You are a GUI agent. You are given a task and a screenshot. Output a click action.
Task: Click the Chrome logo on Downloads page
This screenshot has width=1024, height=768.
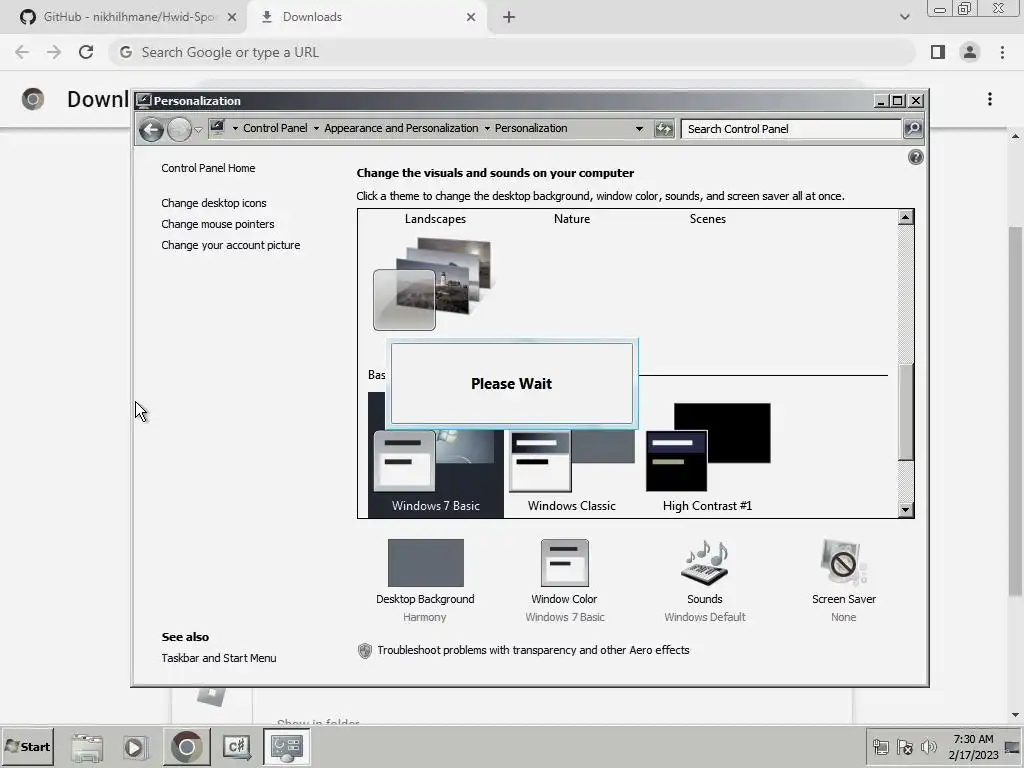coord(33,99)
